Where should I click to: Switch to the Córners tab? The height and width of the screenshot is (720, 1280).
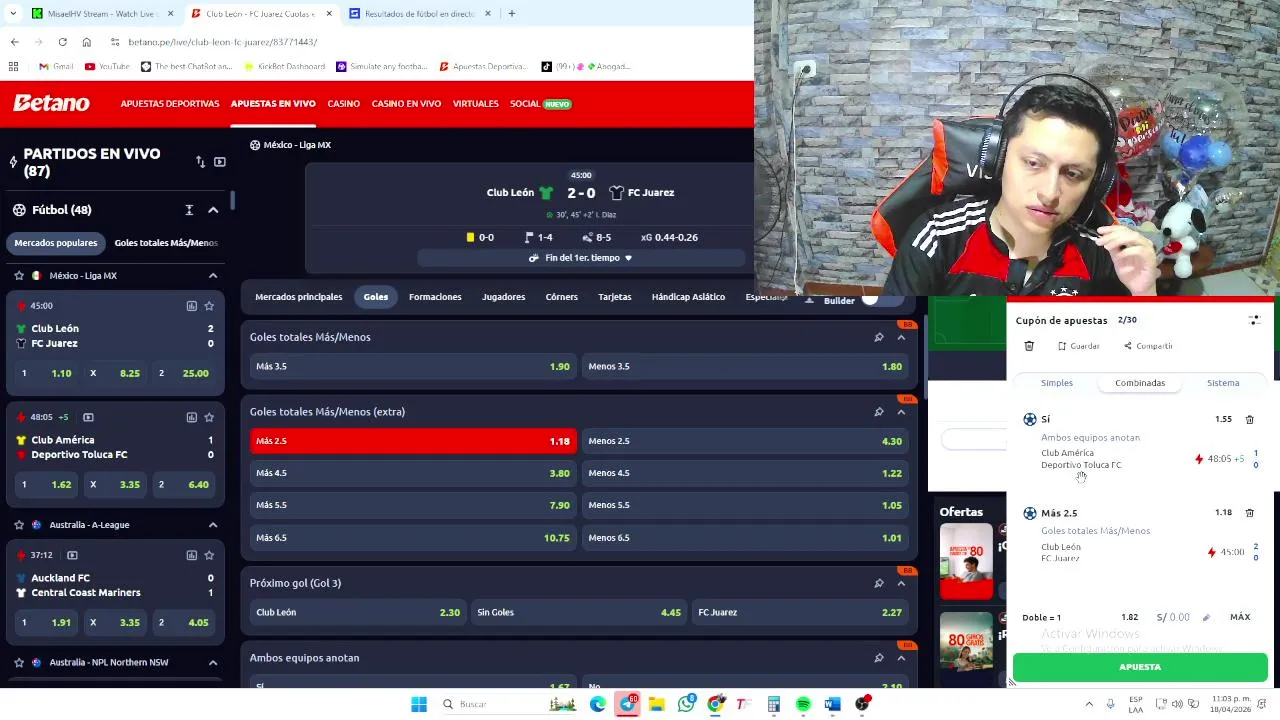561,297
